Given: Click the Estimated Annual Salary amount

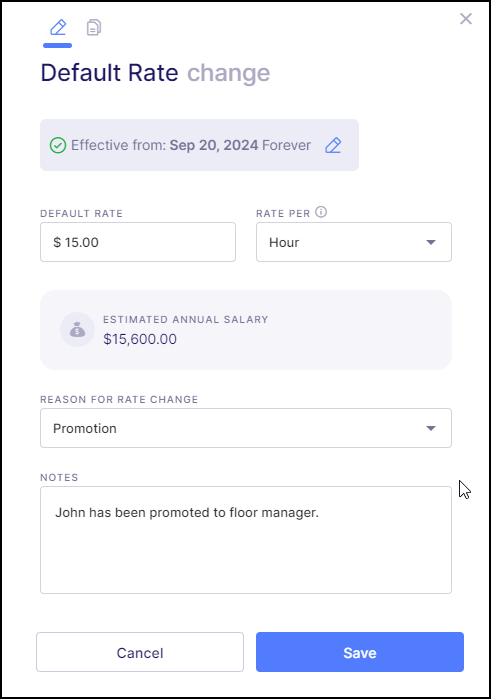Looking at the screenshot, I should [140, 339].
